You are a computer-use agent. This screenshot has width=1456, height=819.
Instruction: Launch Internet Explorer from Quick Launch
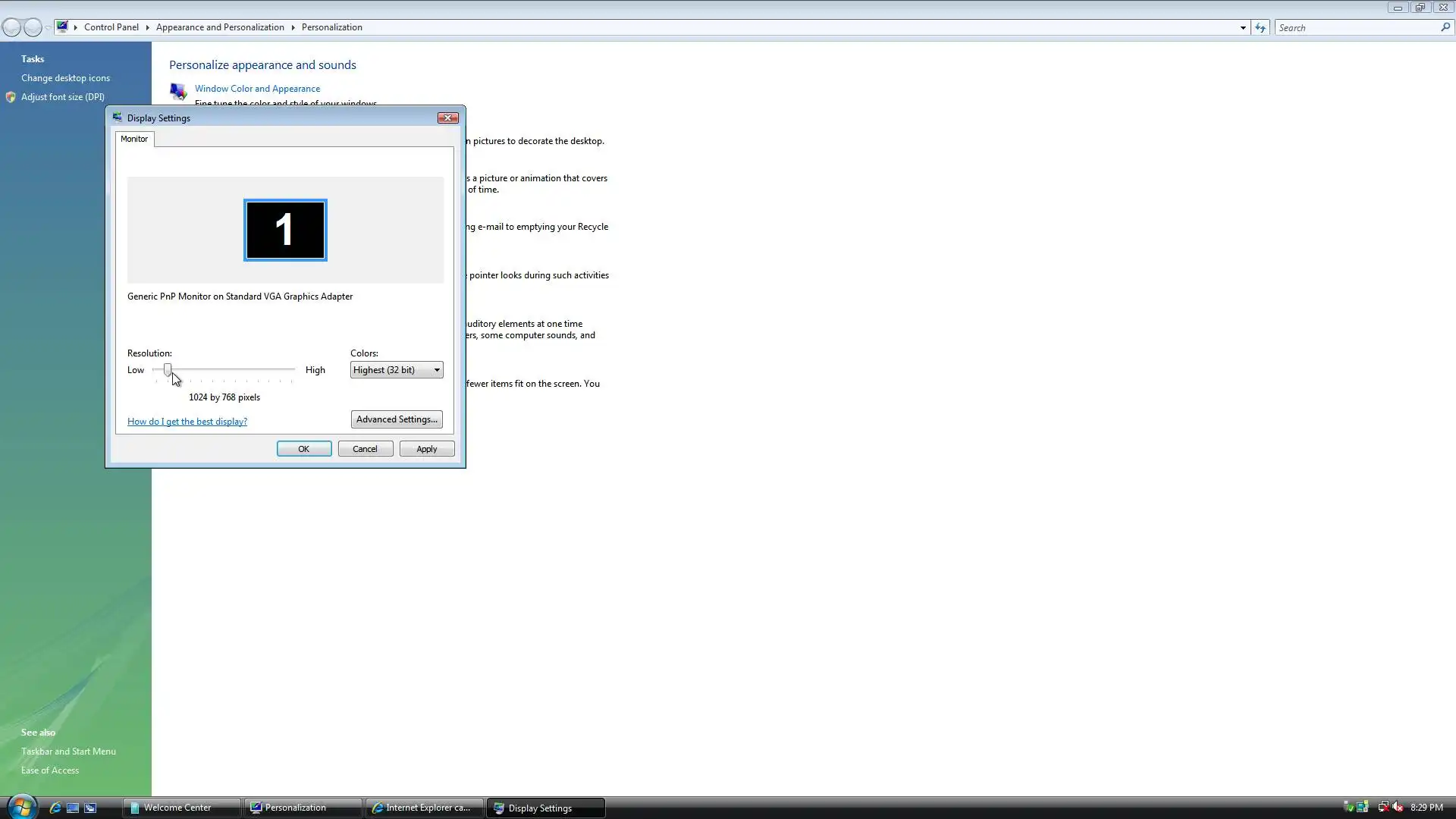pyautogui.click(x=55, y=808)
